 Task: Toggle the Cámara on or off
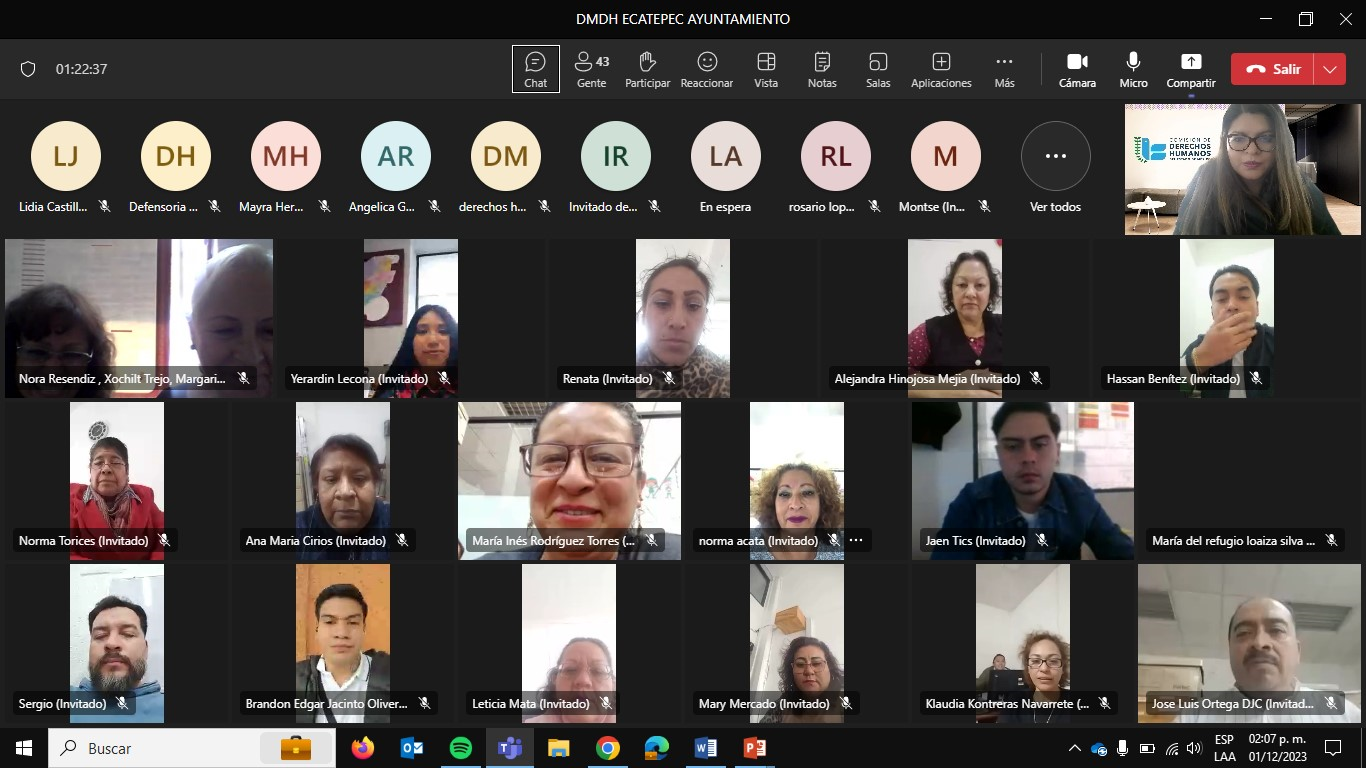tap(1077, 69)
